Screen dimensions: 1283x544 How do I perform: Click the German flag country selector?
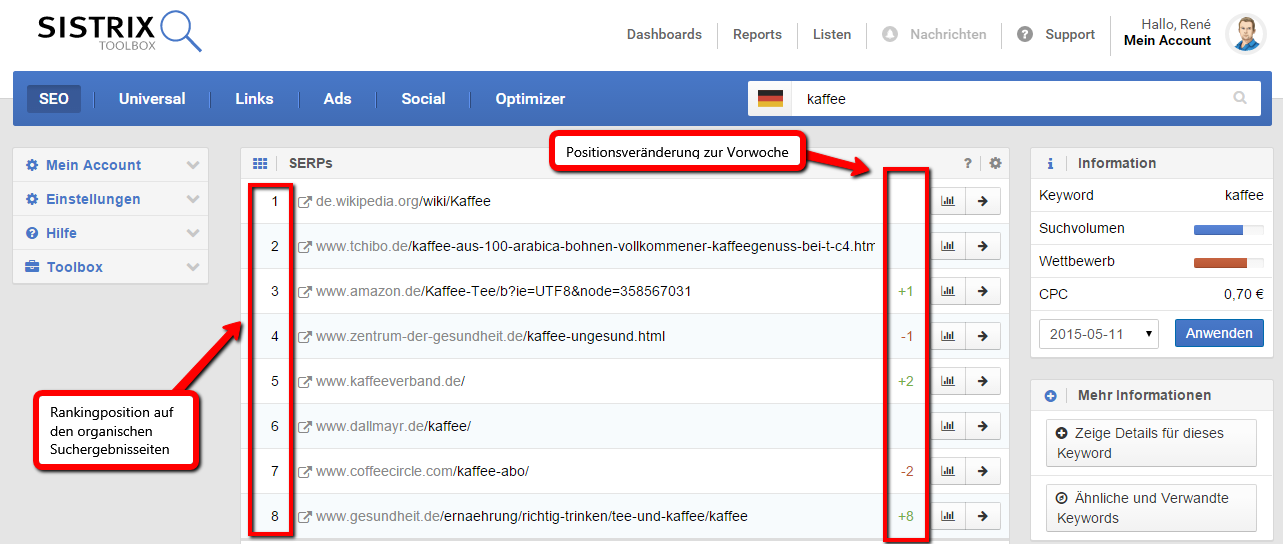pos(770,99)
